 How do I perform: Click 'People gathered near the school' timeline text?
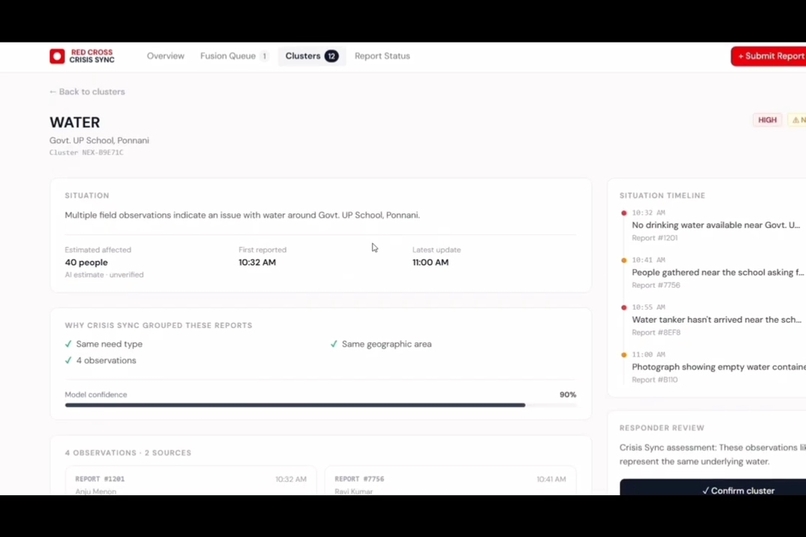(718, 272)
